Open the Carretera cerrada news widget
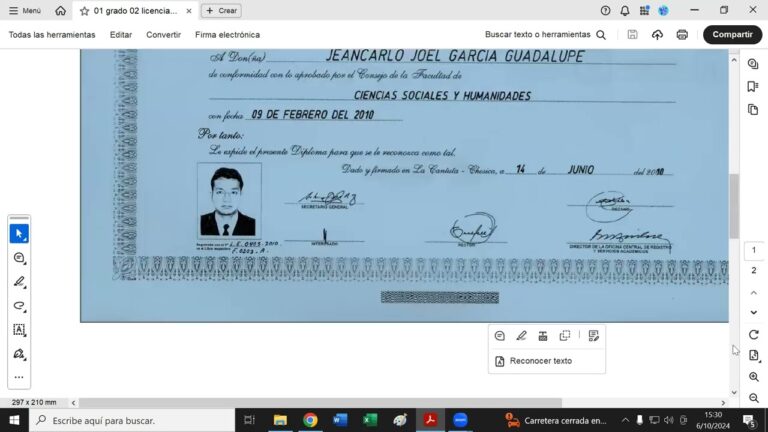This screenshot has width=768, height=432. click(x=556, y=420)
